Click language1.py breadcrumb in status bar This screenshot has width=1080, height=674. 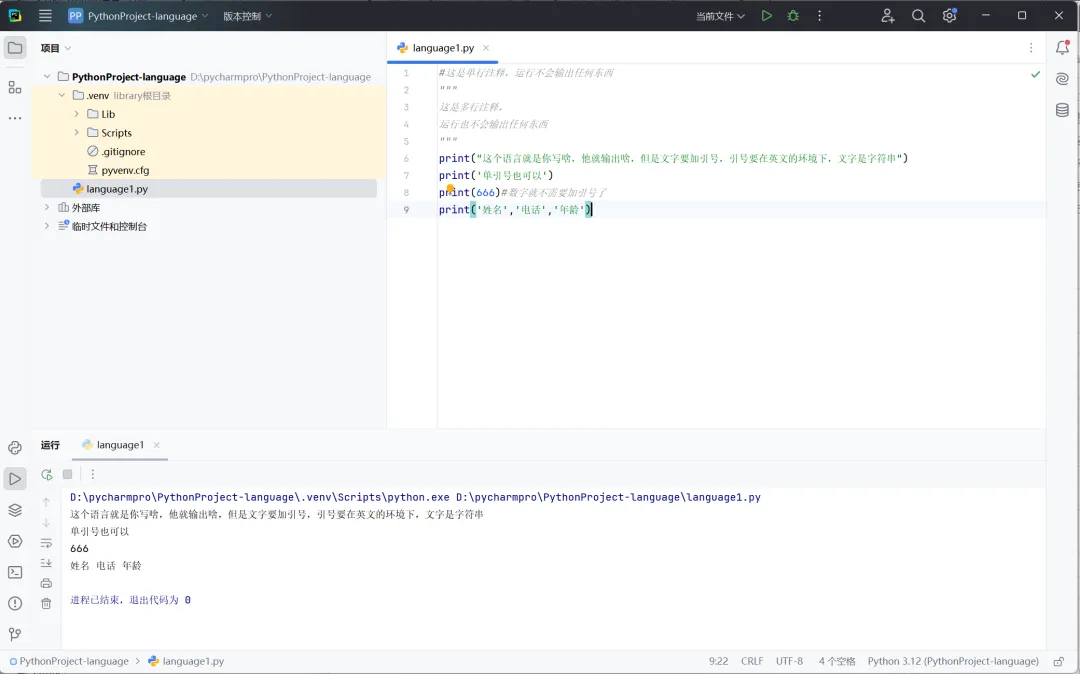187,661
